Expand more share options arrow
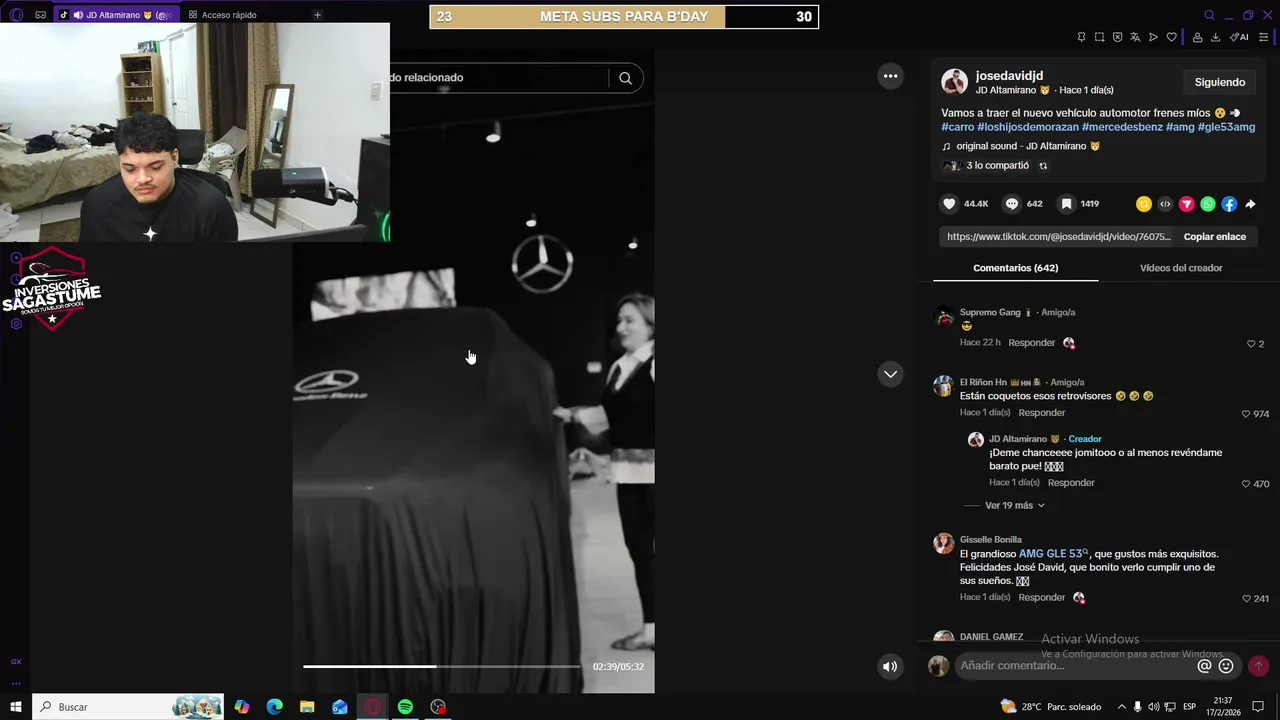 pyautogui.click(x=1250, y=204)
